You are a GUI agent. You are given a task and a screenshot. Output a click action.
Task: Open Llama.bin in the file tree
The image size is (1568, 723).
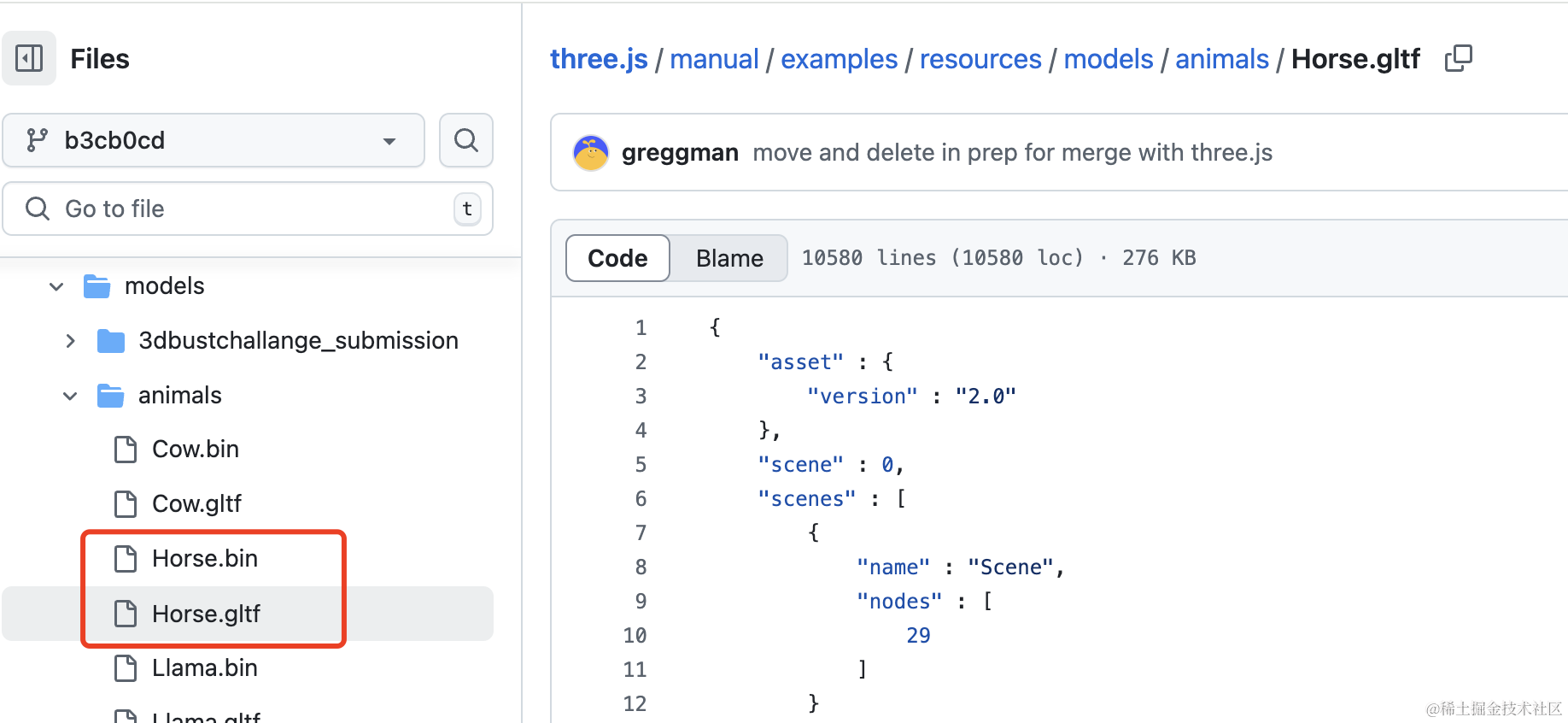tap(205, 668)
